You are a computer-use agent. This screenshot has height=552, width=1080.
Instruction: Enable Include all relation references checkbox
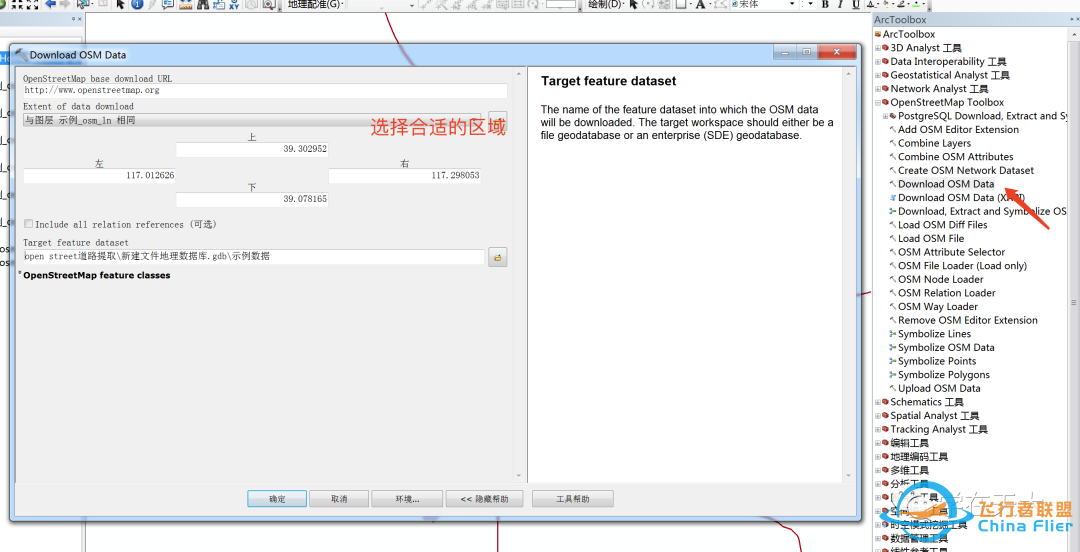(x=28, y=224)
